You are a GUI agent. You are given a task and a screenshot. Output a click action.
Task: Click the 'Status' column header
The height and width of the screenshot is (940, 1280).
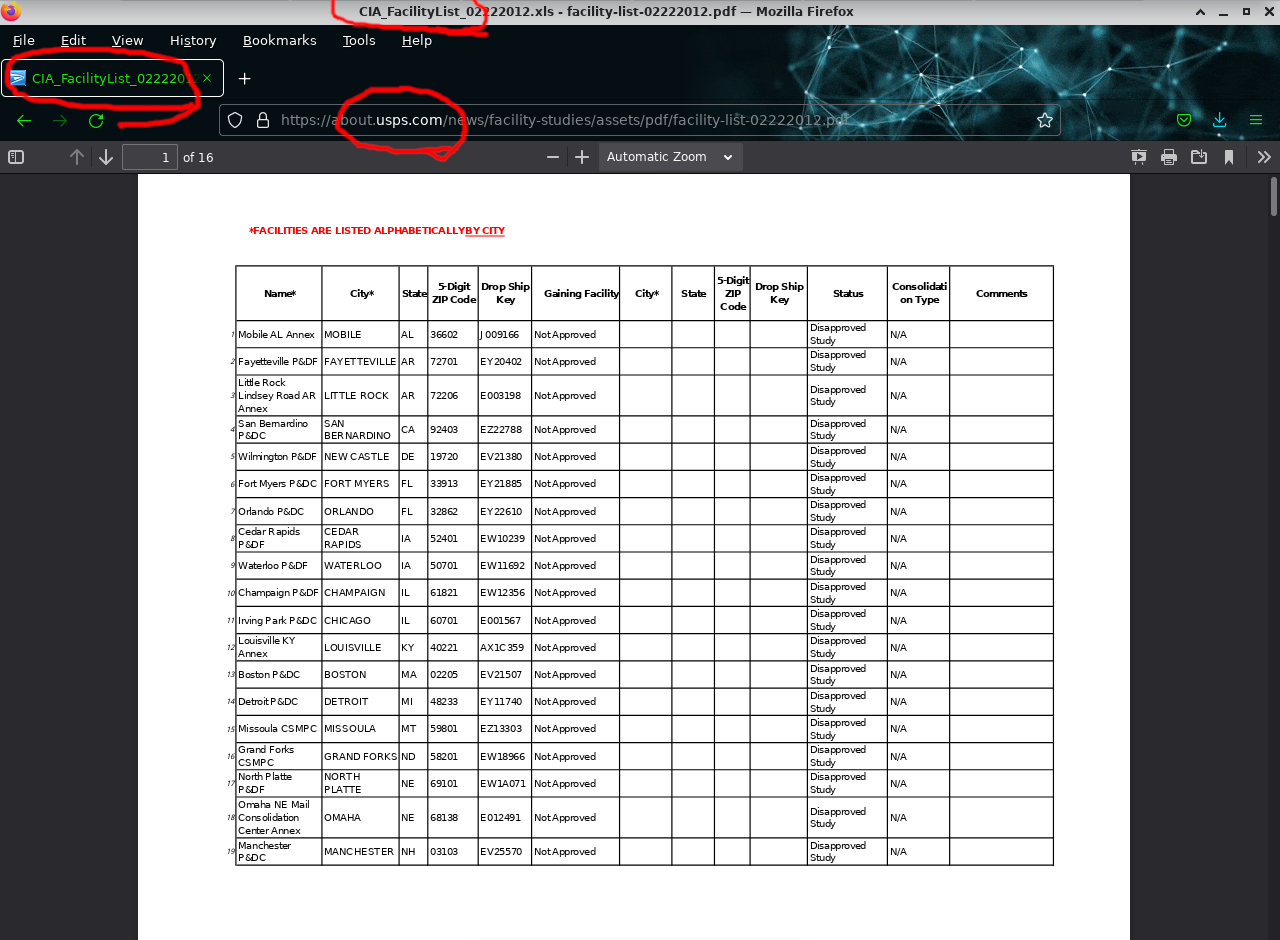point(848,294)
